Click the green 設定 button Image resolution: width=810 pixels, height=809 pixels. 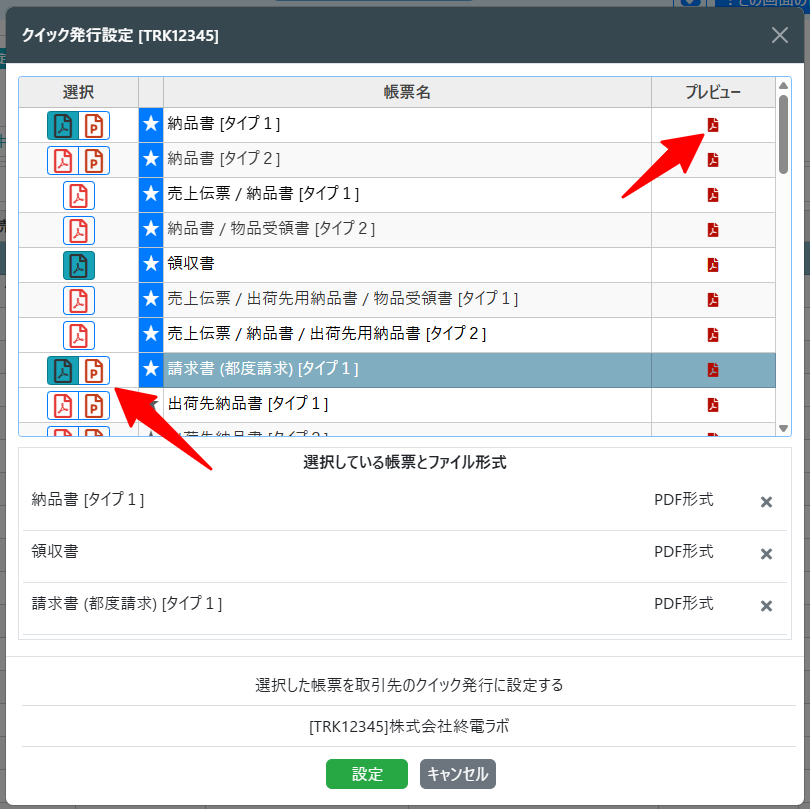[366, 774]
